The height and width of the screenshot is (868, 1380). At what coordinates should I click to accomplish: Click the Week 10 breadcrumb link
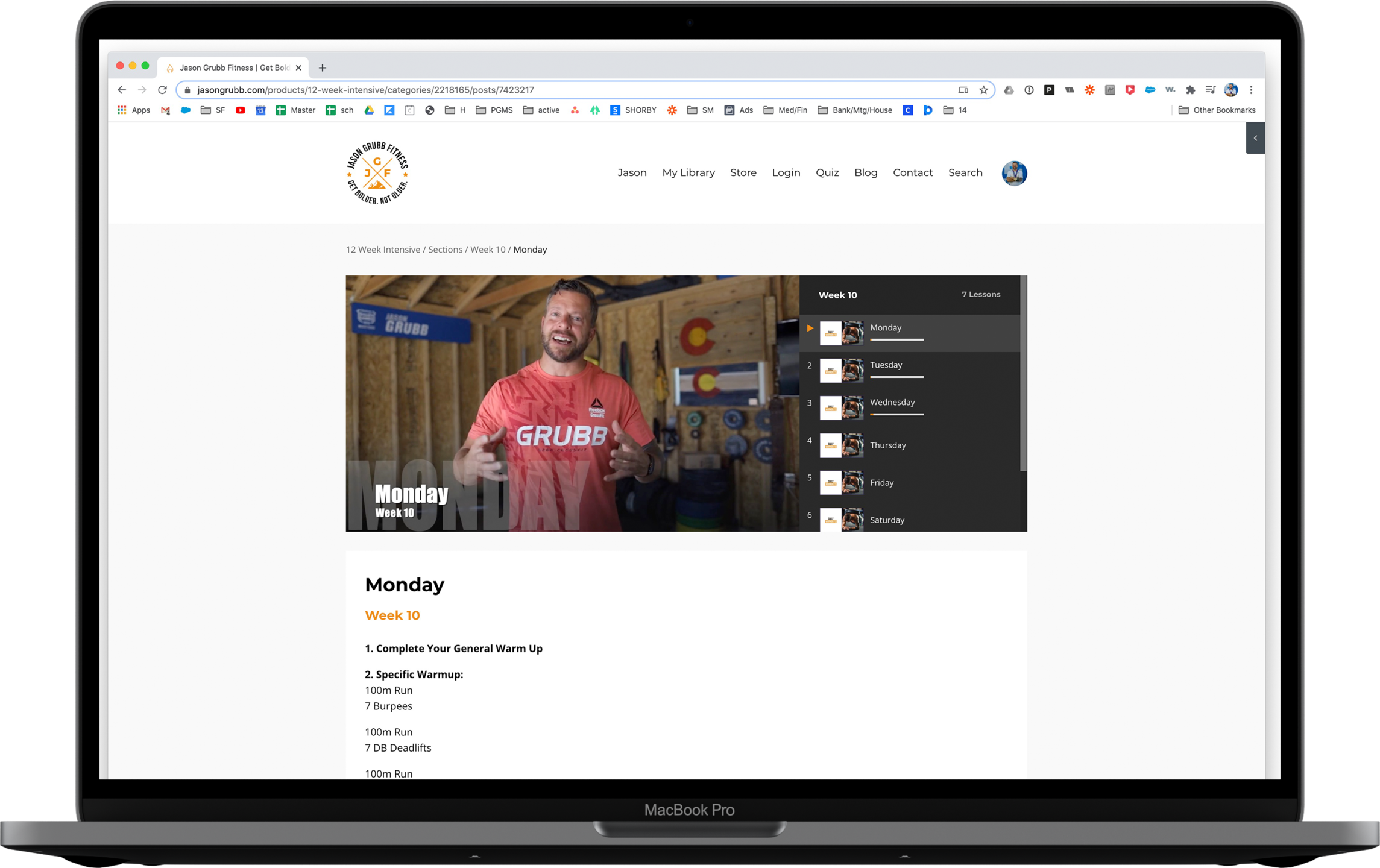(x=487, y=250)
